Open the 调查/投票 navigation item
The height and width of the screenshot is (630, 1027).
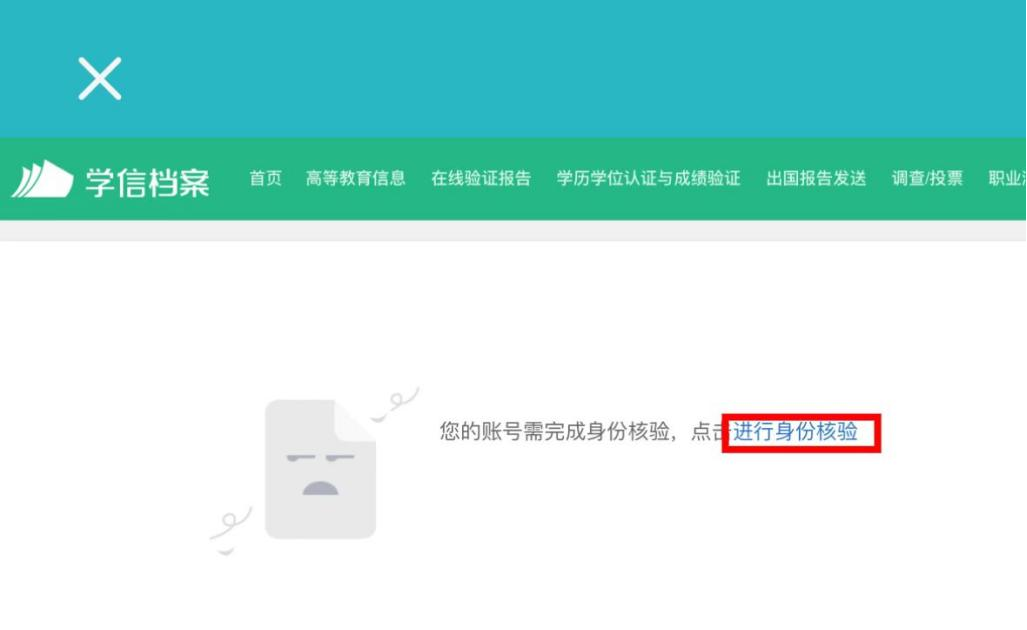pyautogui.click(x=927, y=178)
